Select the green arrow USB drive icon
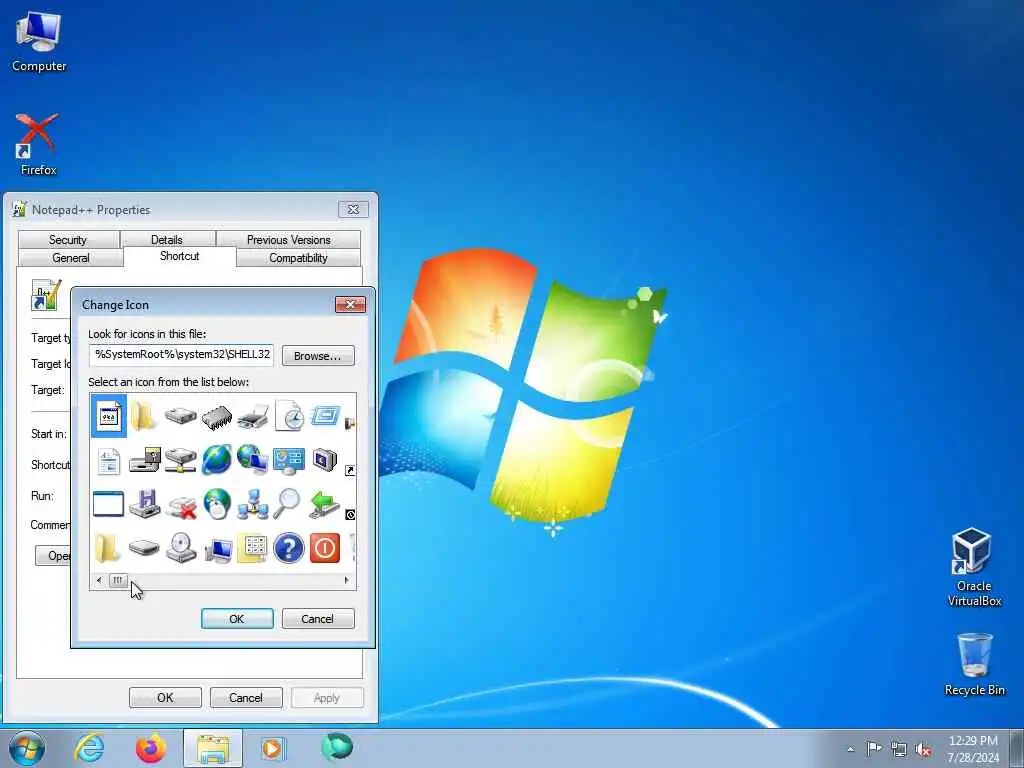Viewport: 1024px width, 768px height. (324, 505)
